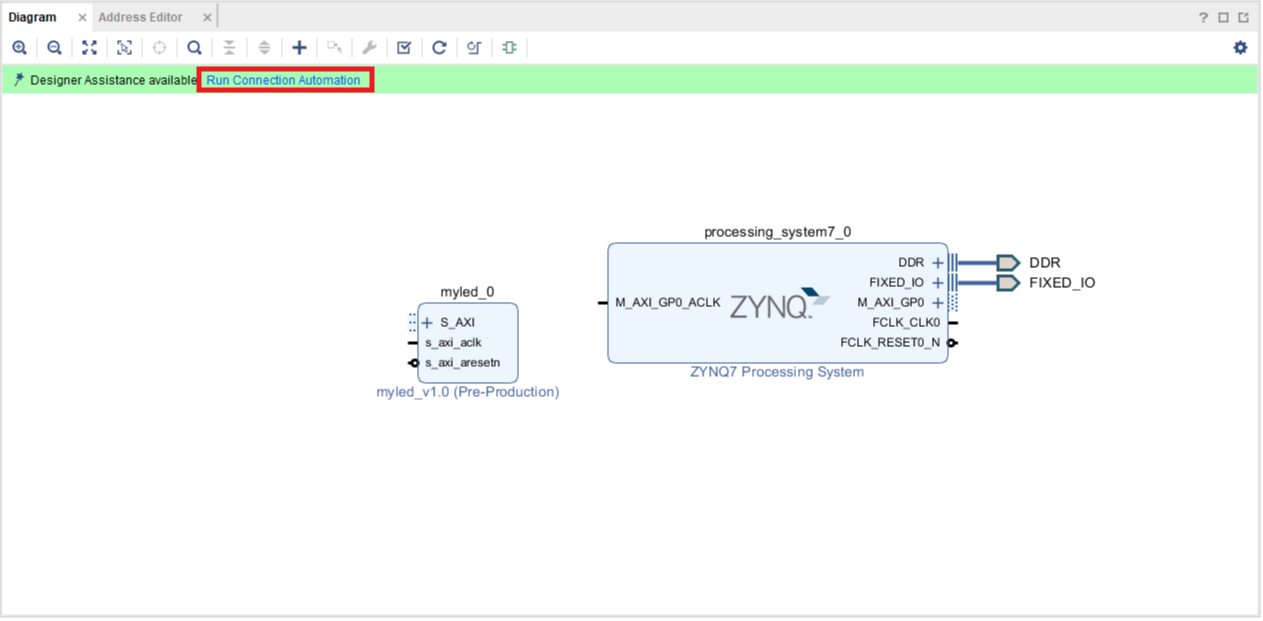The image size is (1263, 621).
Task: Close the Address Editor tab
Action: point(207,17)
